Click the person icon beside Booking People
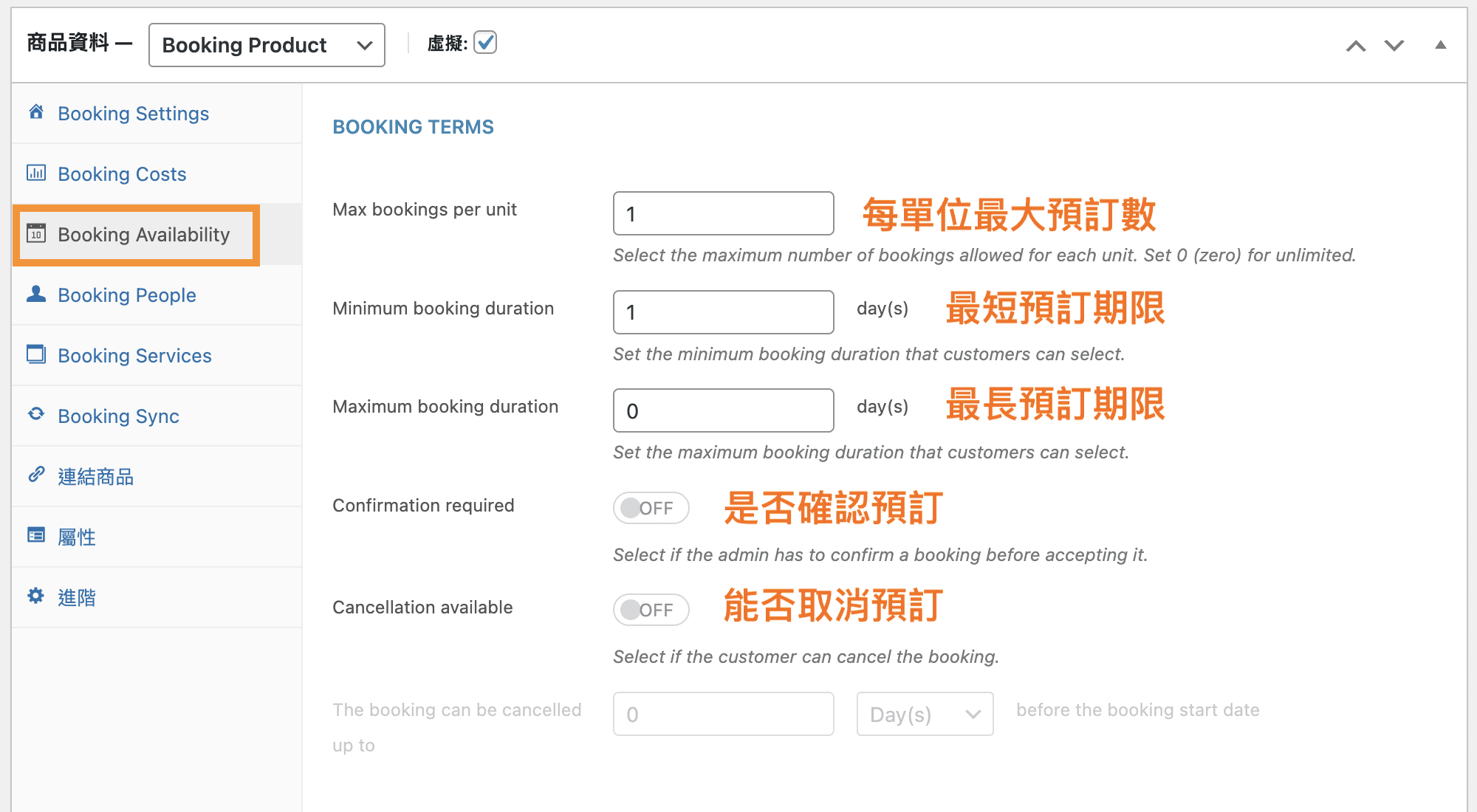1477x812 pixels. [x=36, y=294]
